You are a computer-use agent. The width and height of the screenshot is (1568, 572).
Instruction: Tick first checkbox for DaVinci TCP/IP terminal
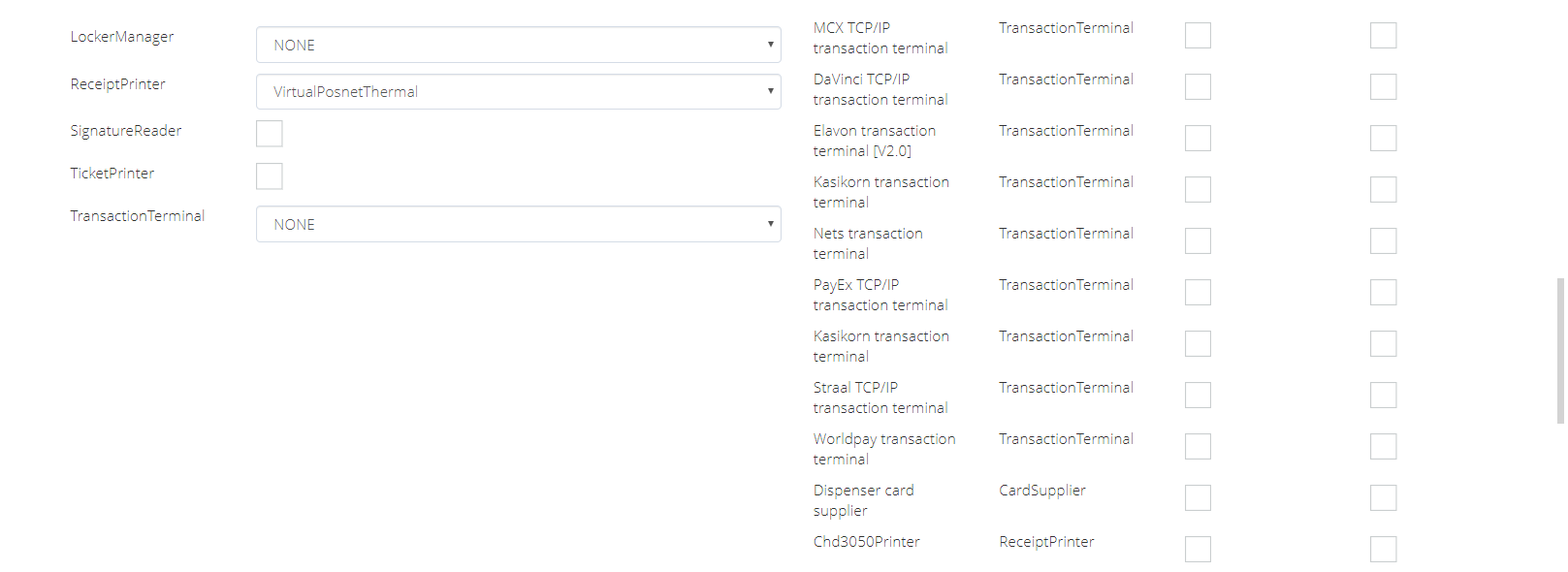(1198, 87)
